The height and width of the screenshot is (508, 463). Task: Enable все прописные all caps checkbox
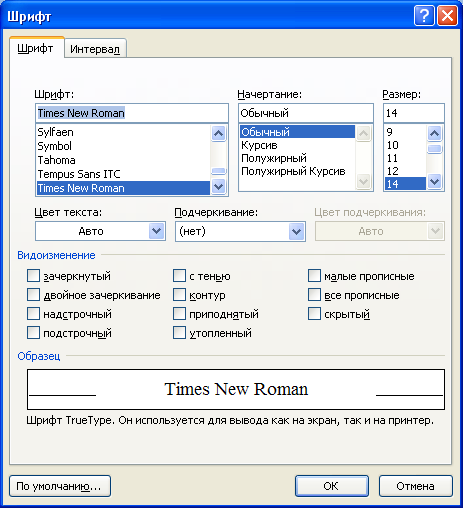pos(314,295)
